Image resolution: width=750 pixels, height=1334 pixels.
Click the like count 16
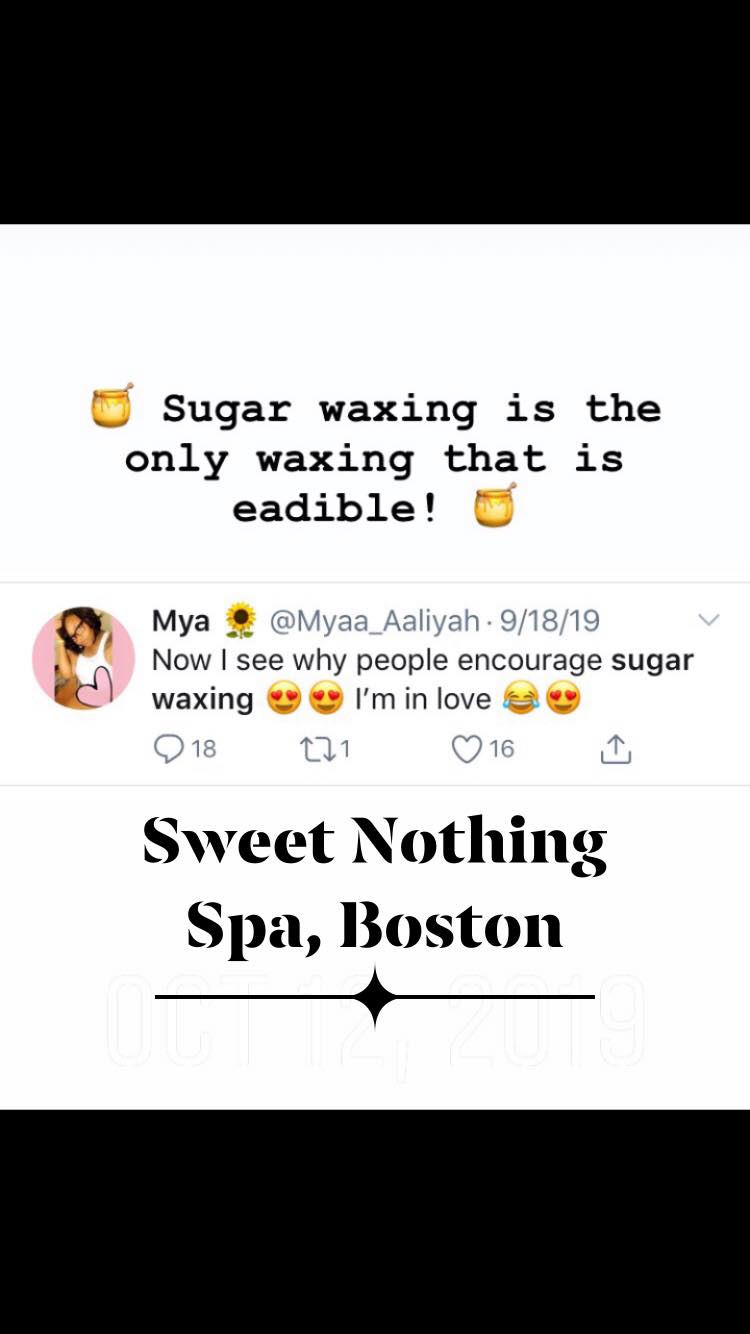501,748
